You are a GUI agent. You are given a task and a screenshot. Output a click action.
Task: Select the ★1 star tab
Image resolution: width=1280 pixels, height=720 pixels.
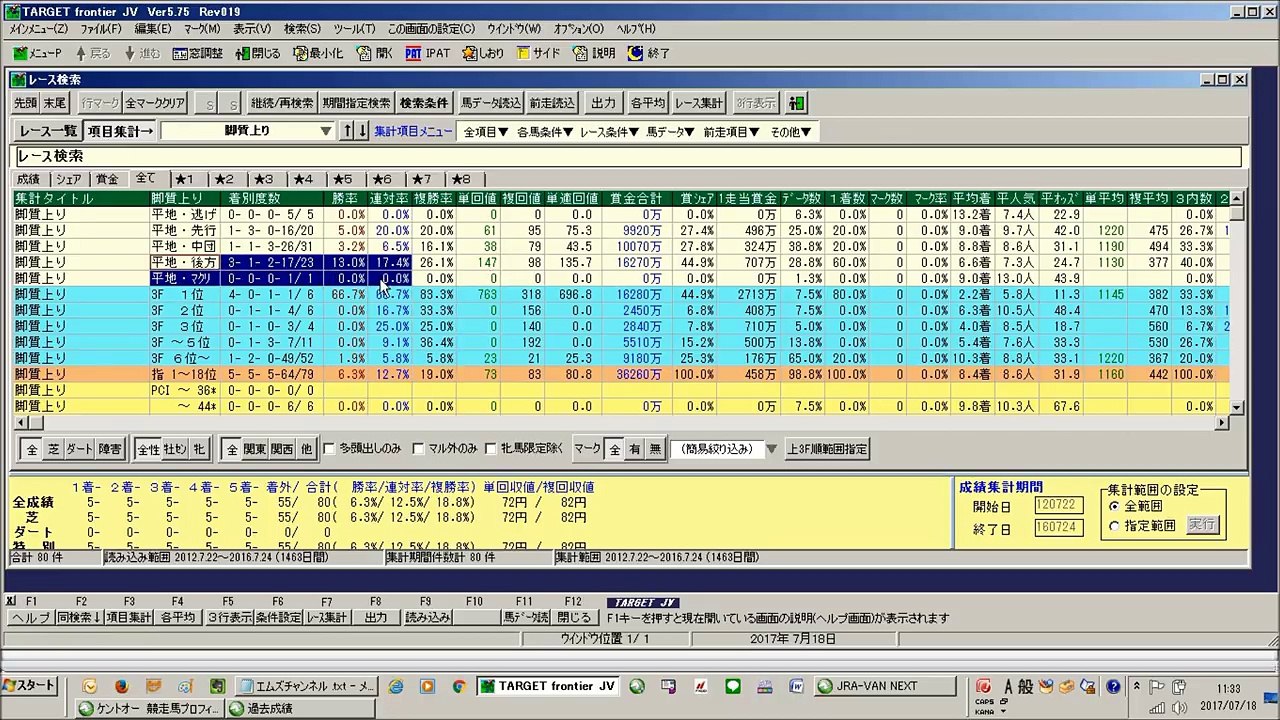coord(184,179)
